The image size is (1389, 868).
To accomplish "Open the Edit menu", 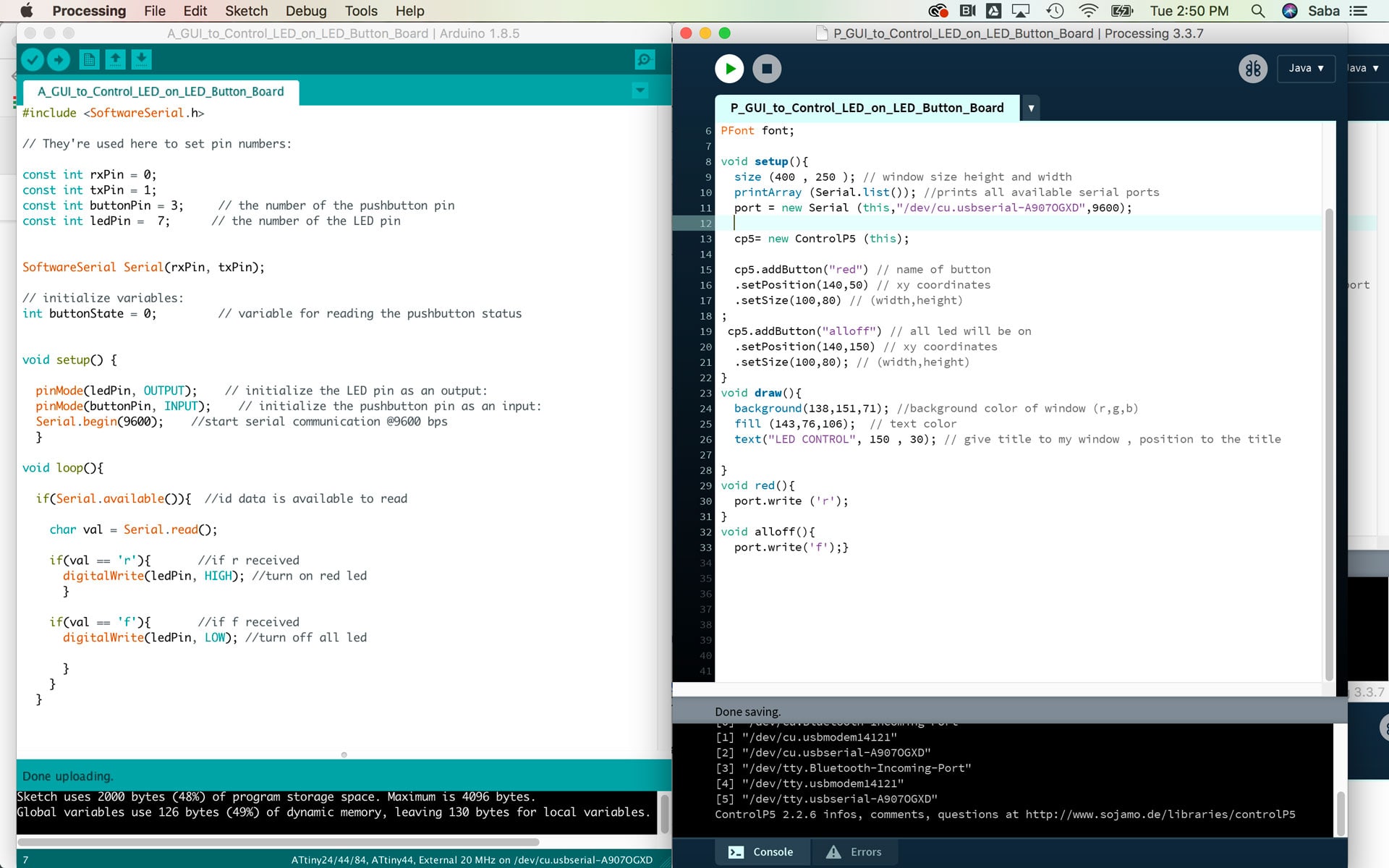I will pyautogui.click(x=195, y=11).
